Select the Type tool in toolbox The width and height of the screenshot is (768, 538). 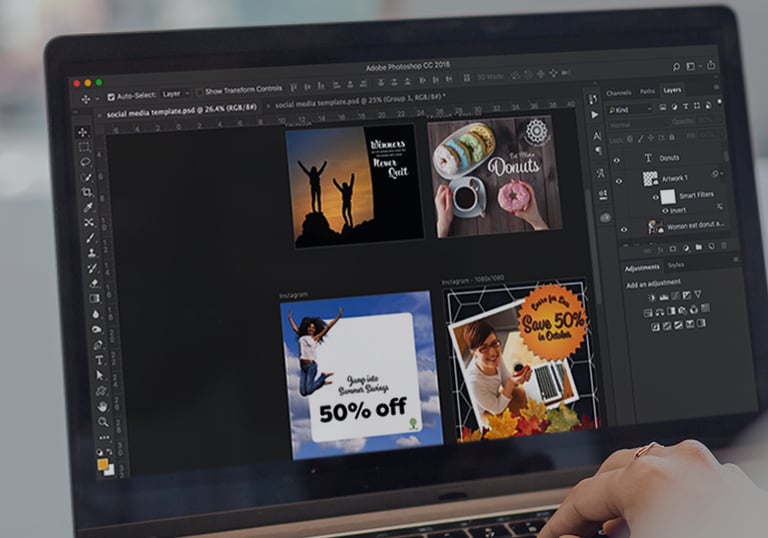point(99,360)
